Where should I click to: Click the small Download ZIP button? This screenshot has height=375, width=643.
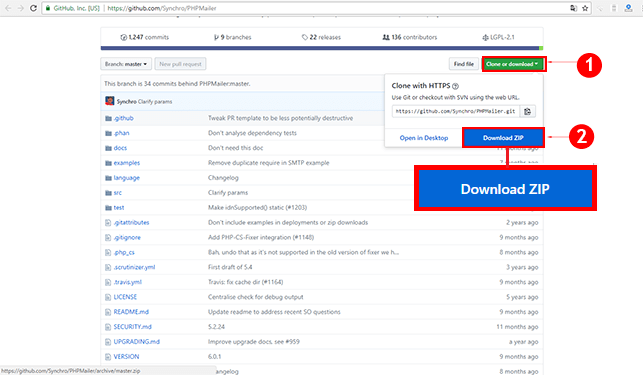tap(503, 138)
